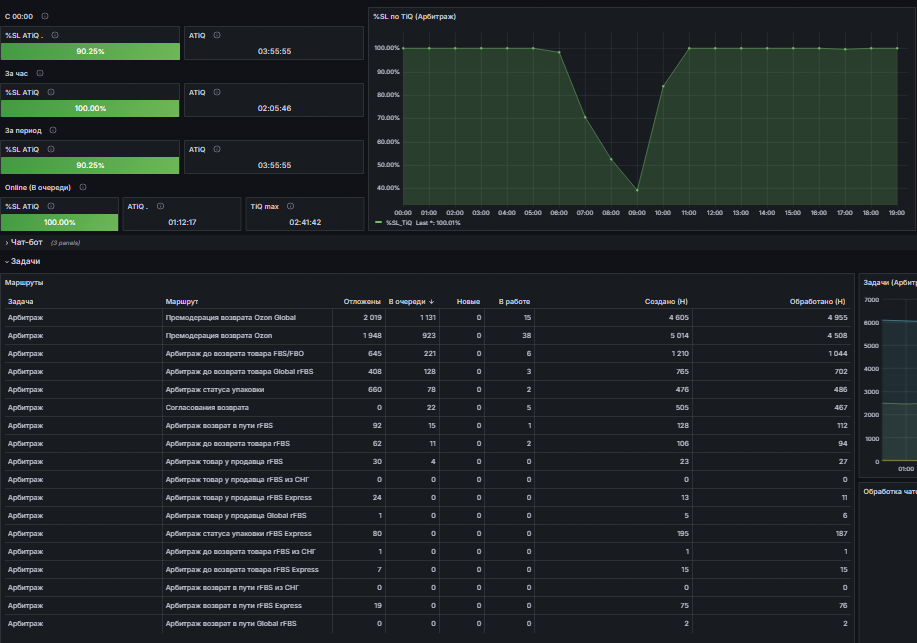Expand the 'Чат-бот' row section

tap(26, 242)
